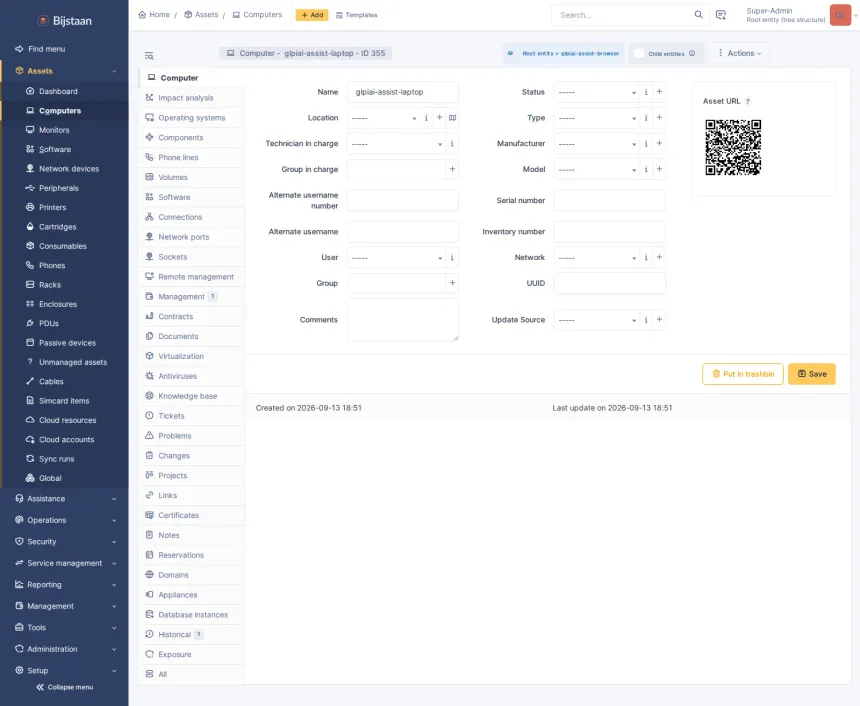Open Monitors in the sidebar
Image resolution: width=860 pixels, height=706 pixels.
tap(64, 130)
